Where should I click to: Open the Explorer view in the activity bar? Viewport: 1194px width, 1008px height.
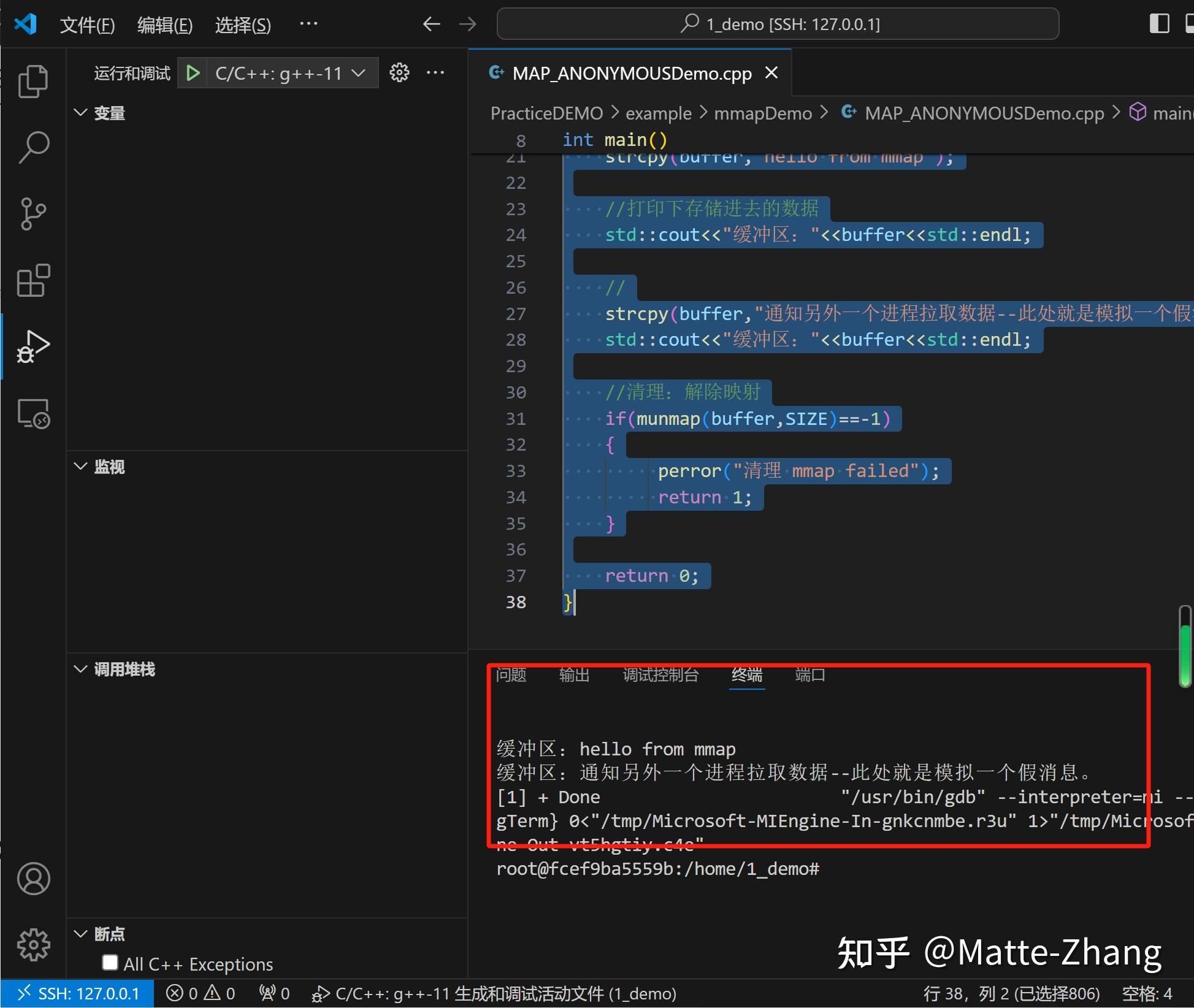[x=33, y=80]
